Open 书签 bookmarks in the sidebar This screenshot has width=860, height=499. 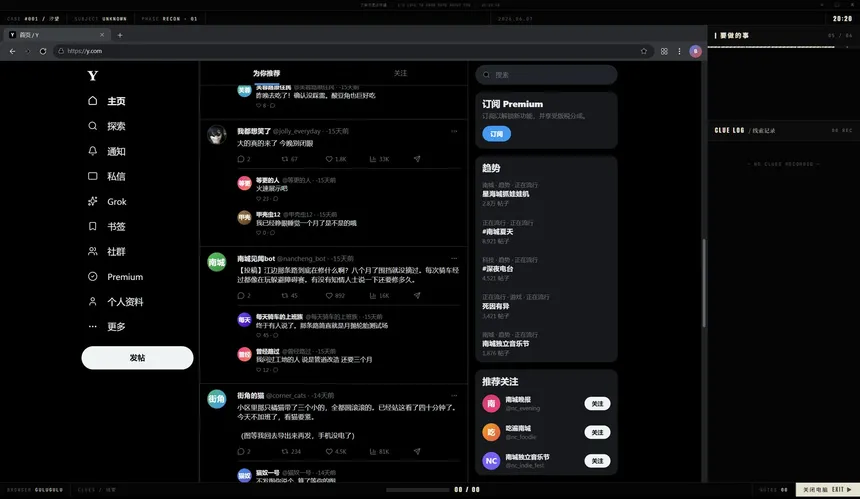[x=107, y=226]
